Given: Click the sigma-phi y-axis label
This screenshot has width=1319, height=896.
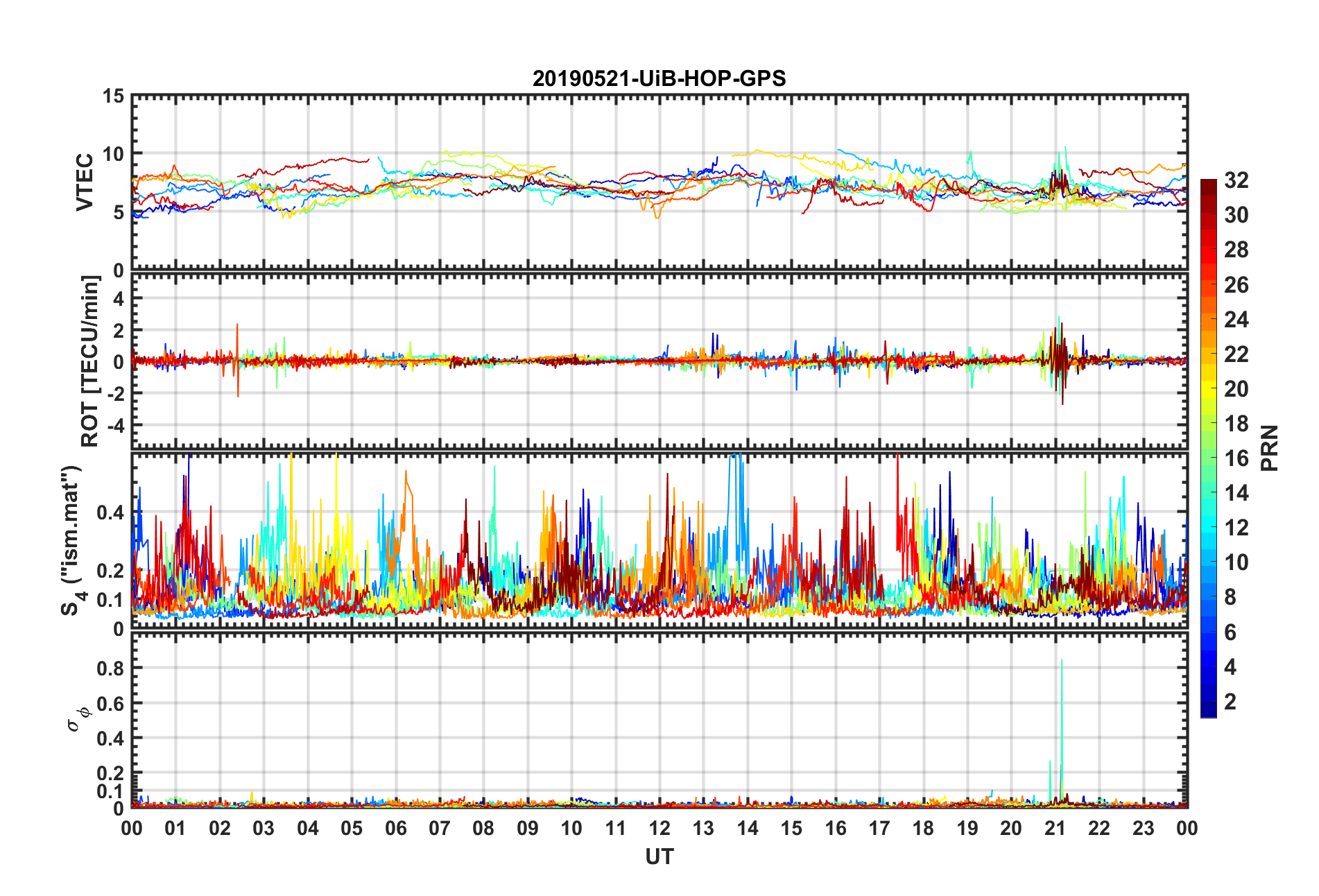Looking at the screenshot, I should 78,718.
